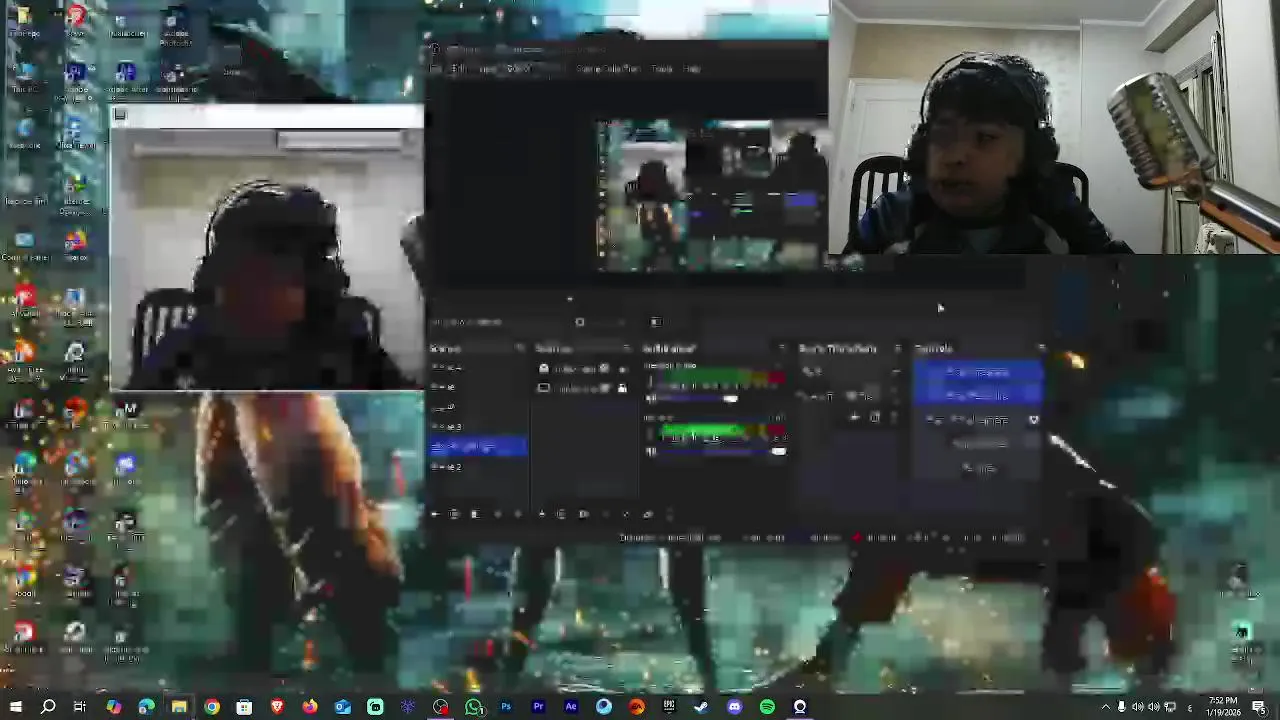1280x720 pixels.
Task: Open Microsoft Store from the taskbar
Action: pos(244,707)
